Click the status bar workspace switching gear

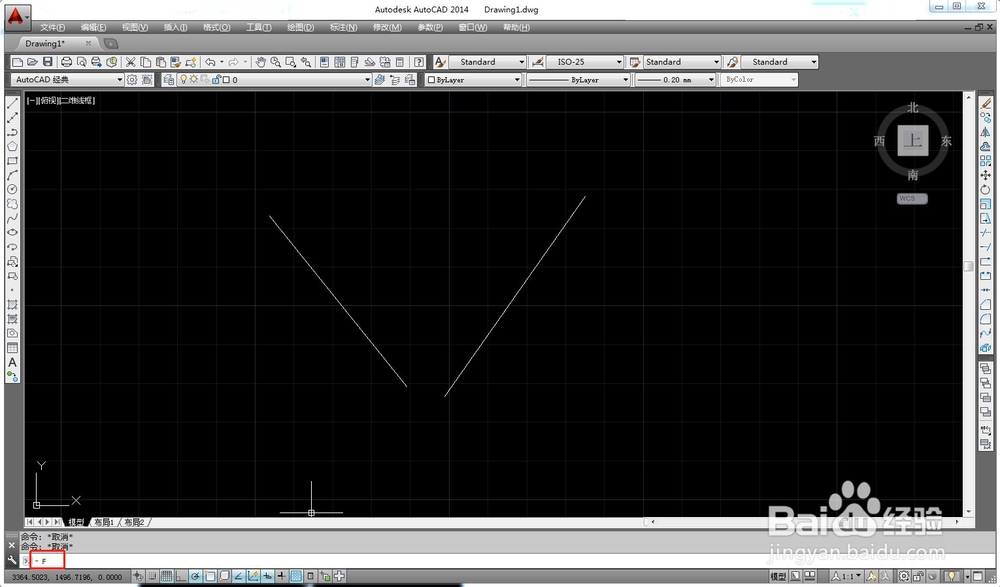point(904,576)
